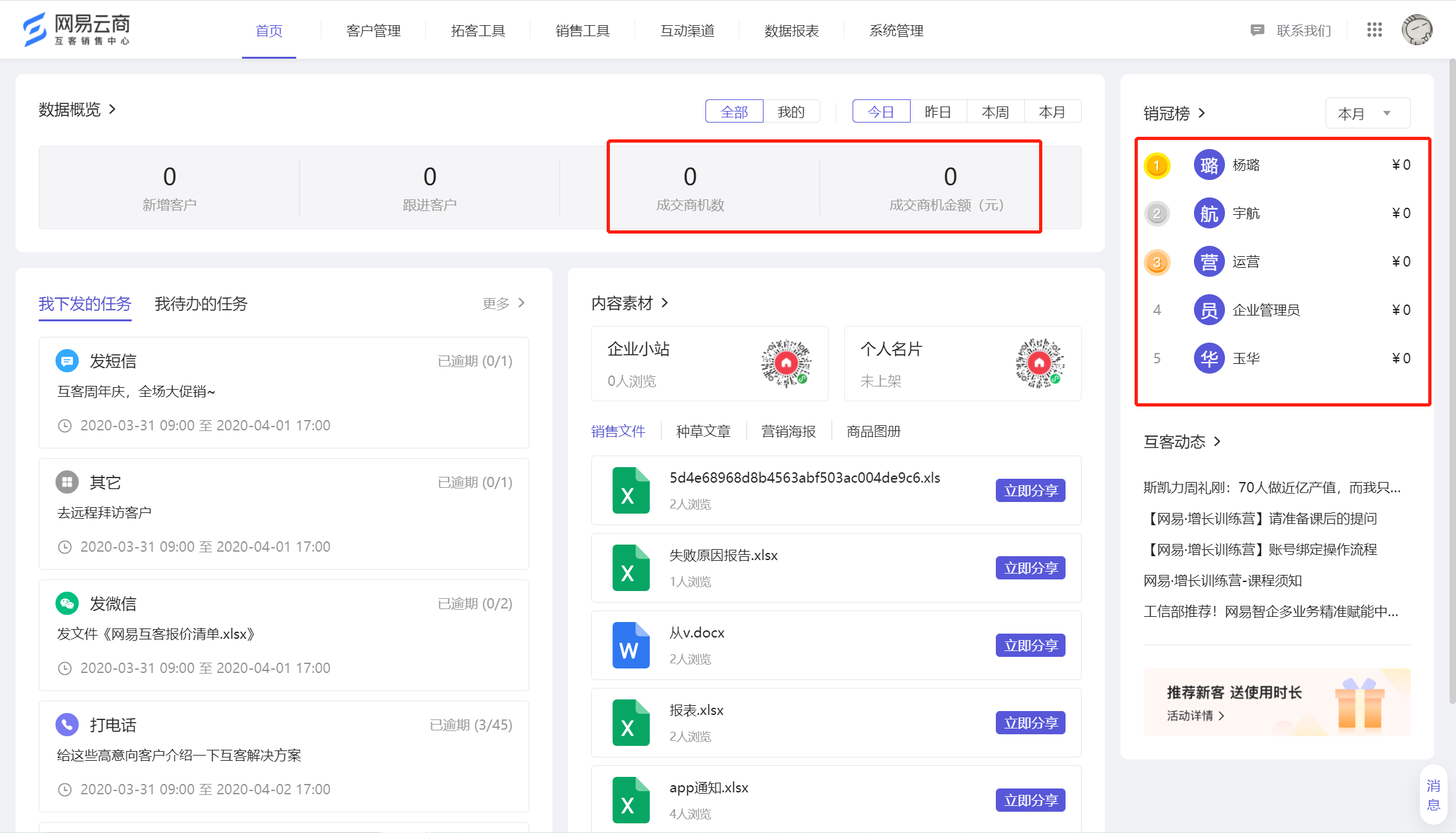Image resolution: width=1456 pixels, height=833 pixels.
Task: Expand 内容素材 via its chevron
Action: (665, 303)
